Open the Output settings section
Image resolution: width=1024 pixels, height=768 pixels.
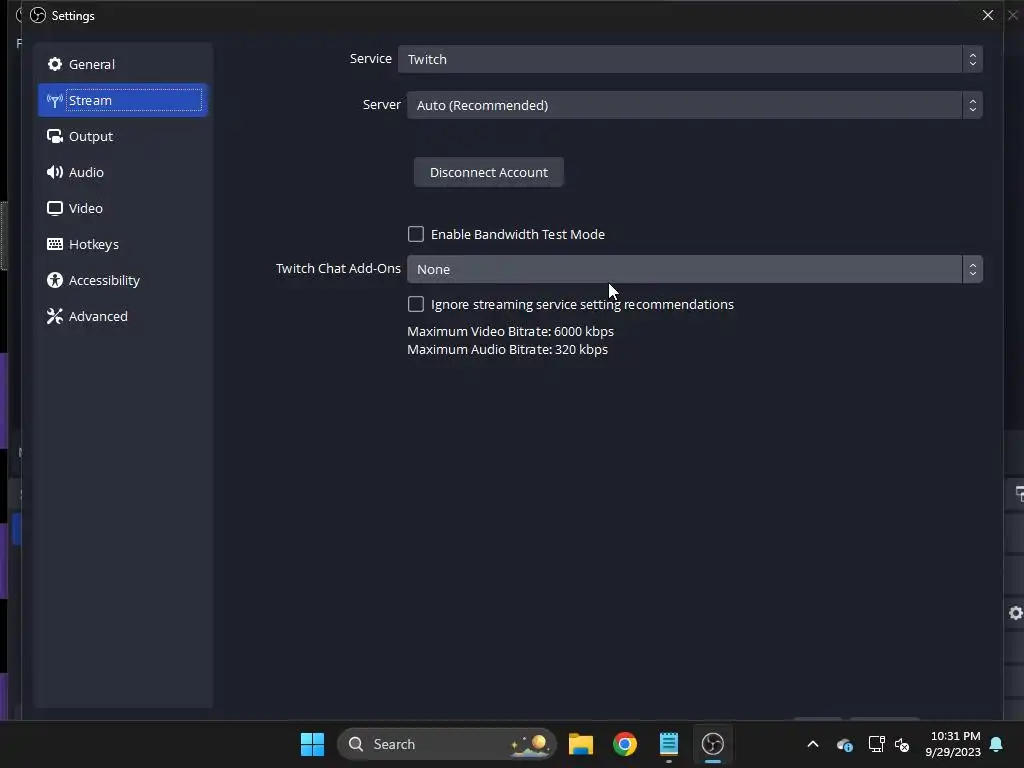[x=123, y=136]
